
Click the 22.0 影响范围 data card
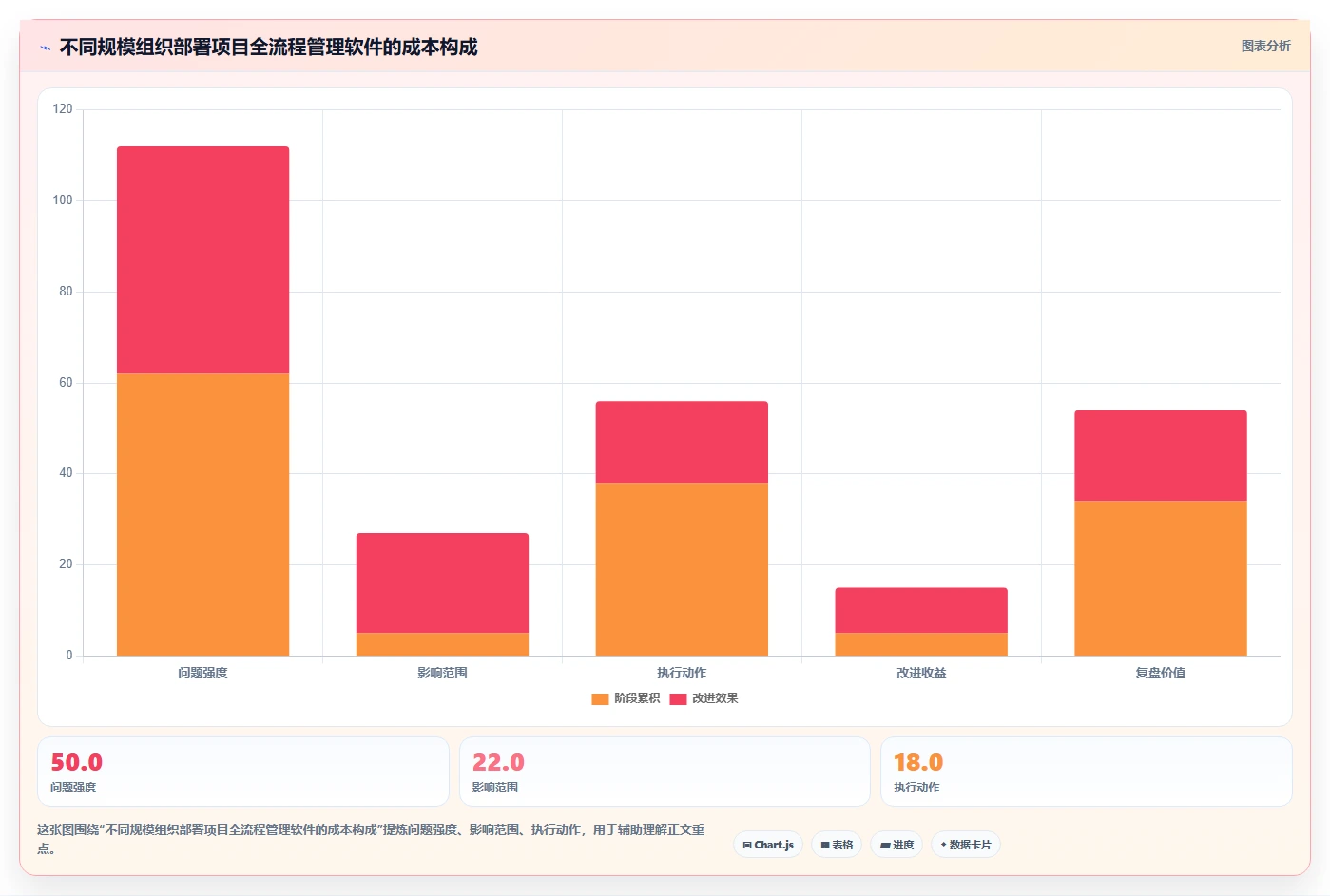coord(665,772)
